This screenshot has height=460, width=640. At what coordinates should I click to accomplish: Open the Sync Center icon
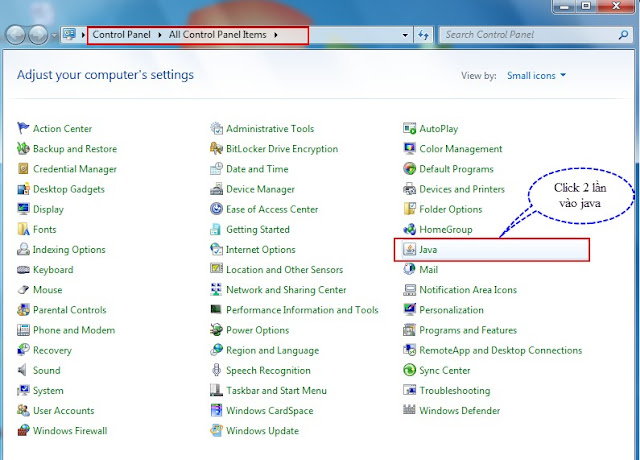409,370
